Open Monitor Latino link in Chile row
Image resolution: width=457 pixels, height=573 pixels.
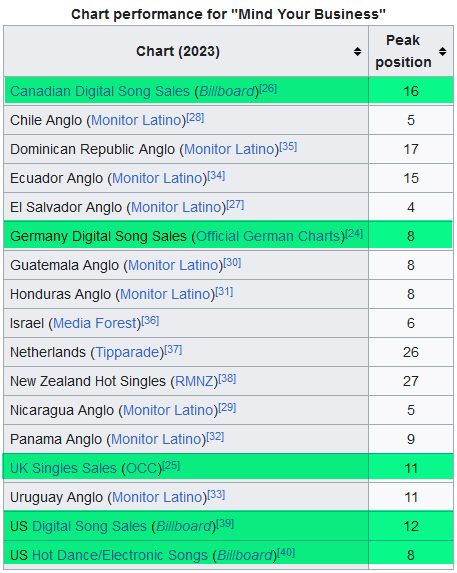click(x=136, y=120)
